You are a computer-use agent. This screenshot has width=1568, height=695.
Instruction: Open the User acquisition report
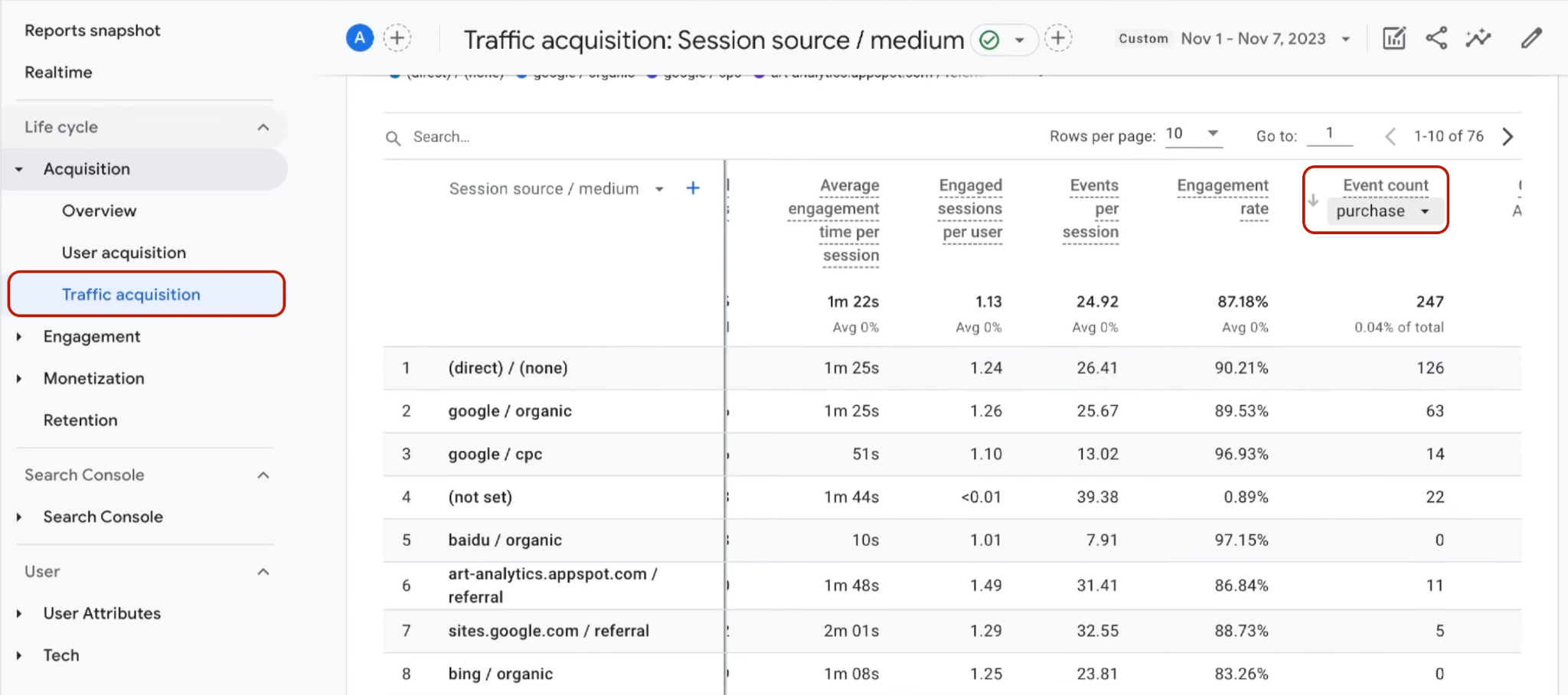coord(124,253)
